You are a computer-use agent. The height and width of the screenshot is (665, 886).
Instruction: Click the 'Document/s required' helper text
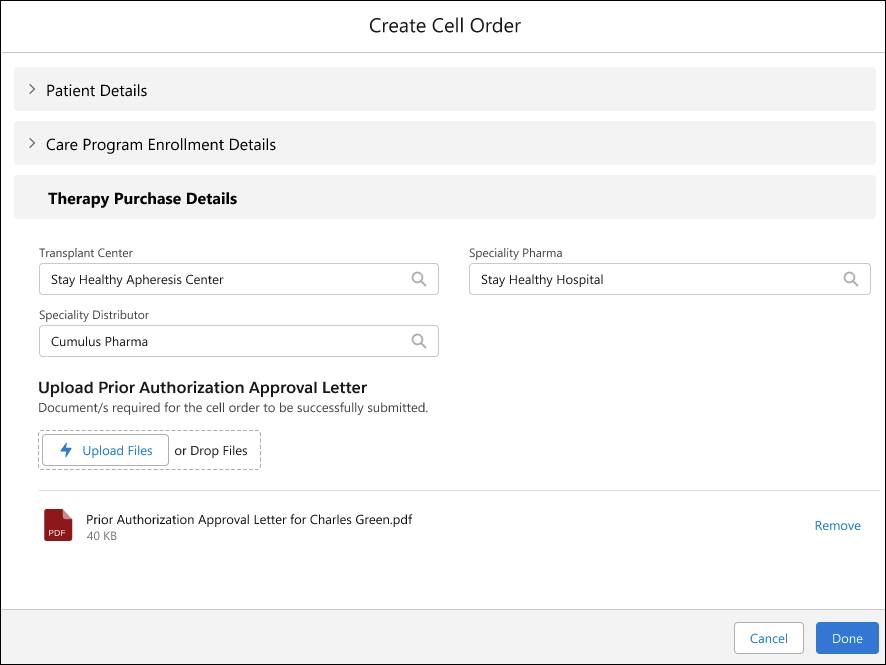[x=233, y=407]
